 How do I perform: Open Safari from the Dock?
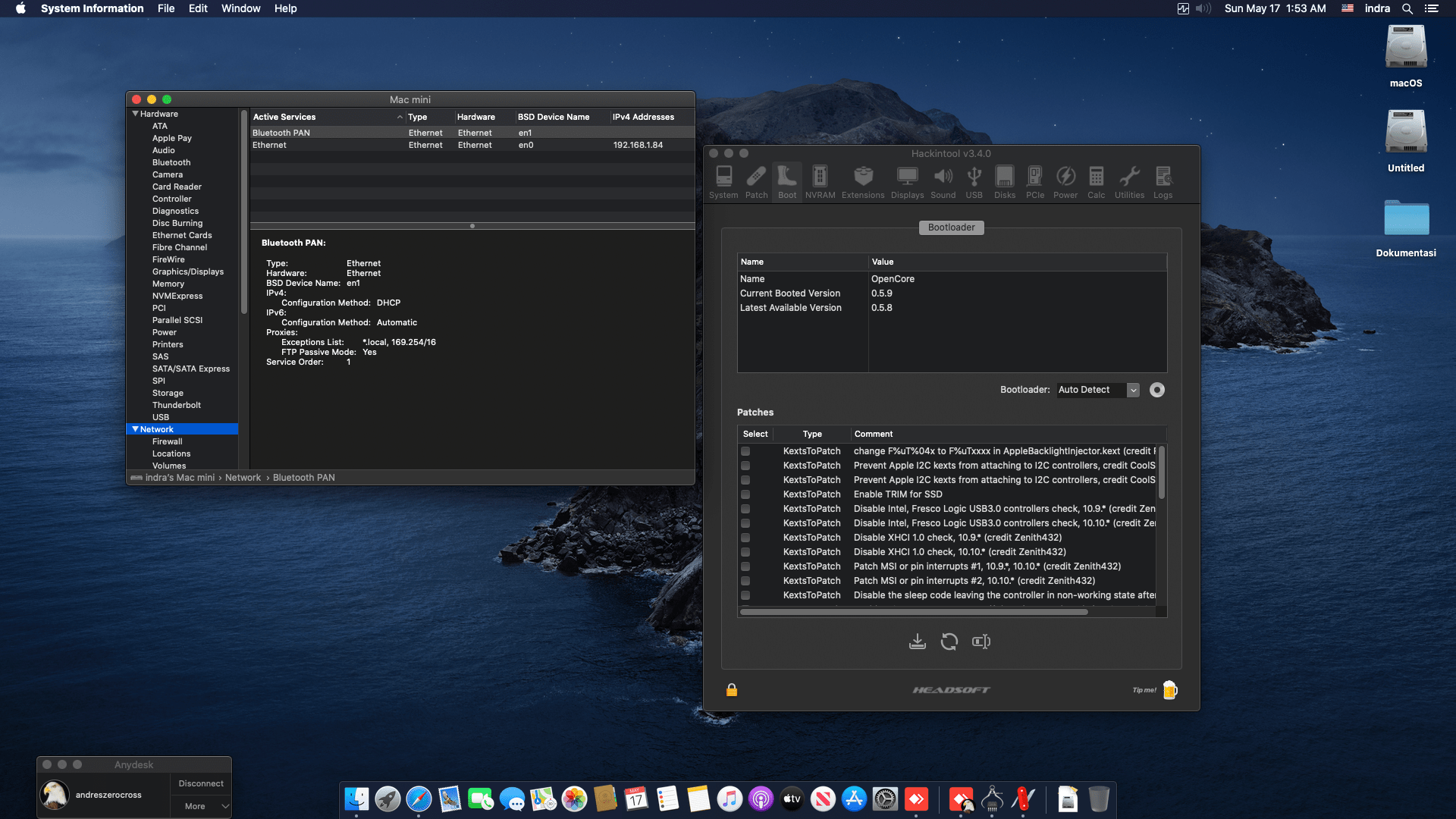click(x=419, y=799)
